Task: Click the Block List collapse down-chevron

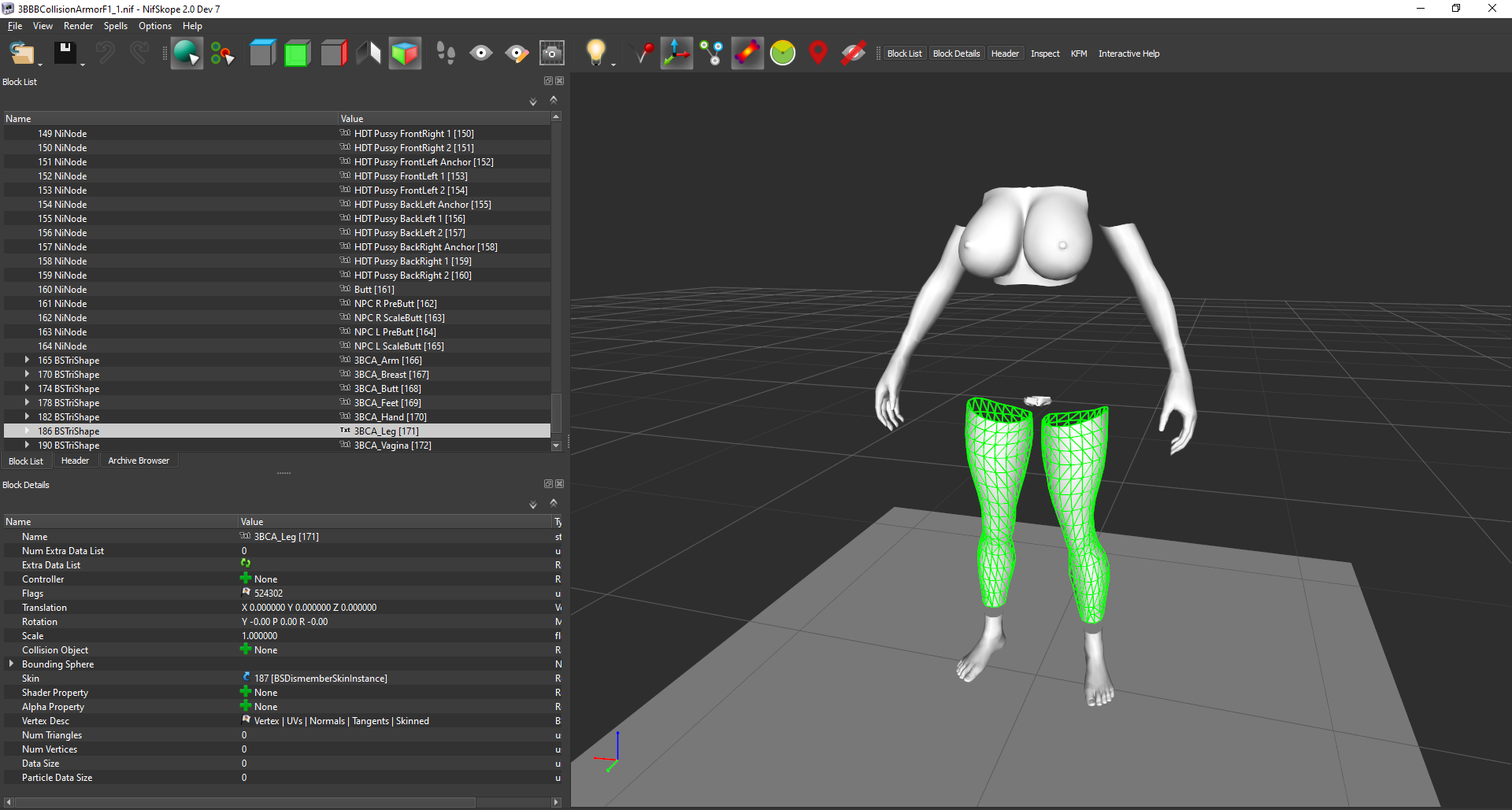Action: click(533, 102)
